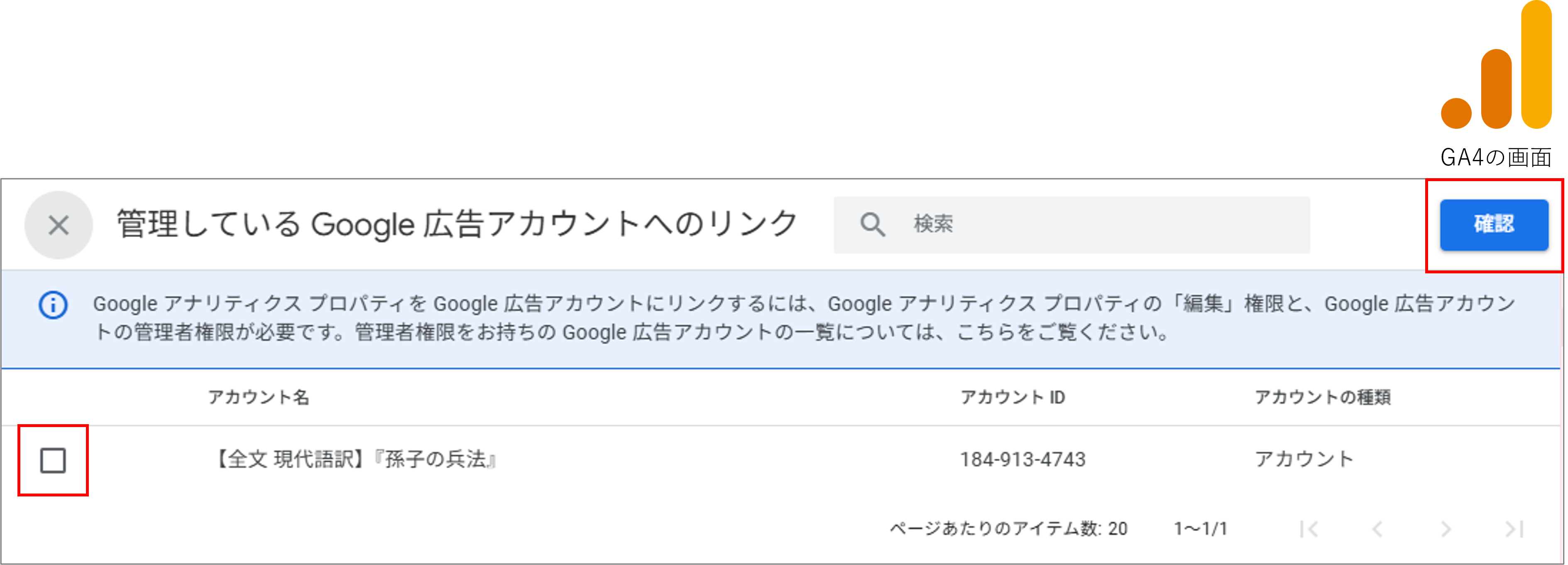1568x565 pixels.
Task: Click the magnifying glass search icon
Action: tap(872, 224)
